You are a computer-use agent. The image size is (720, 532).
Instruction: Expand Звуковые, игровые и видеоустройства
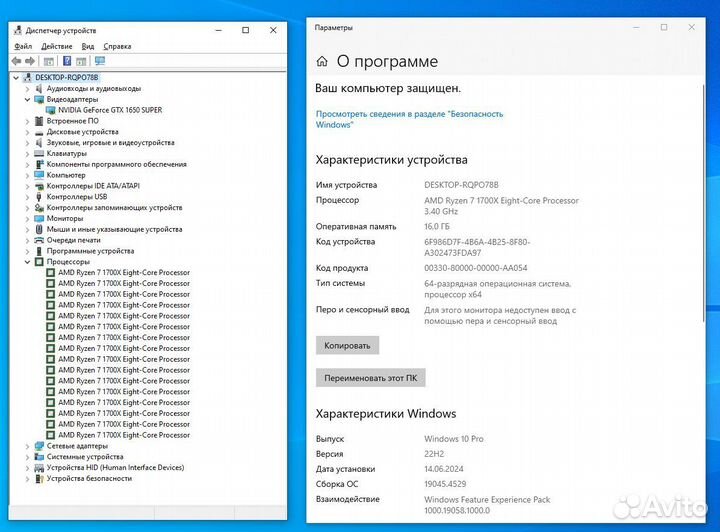[x=28, y=143]
